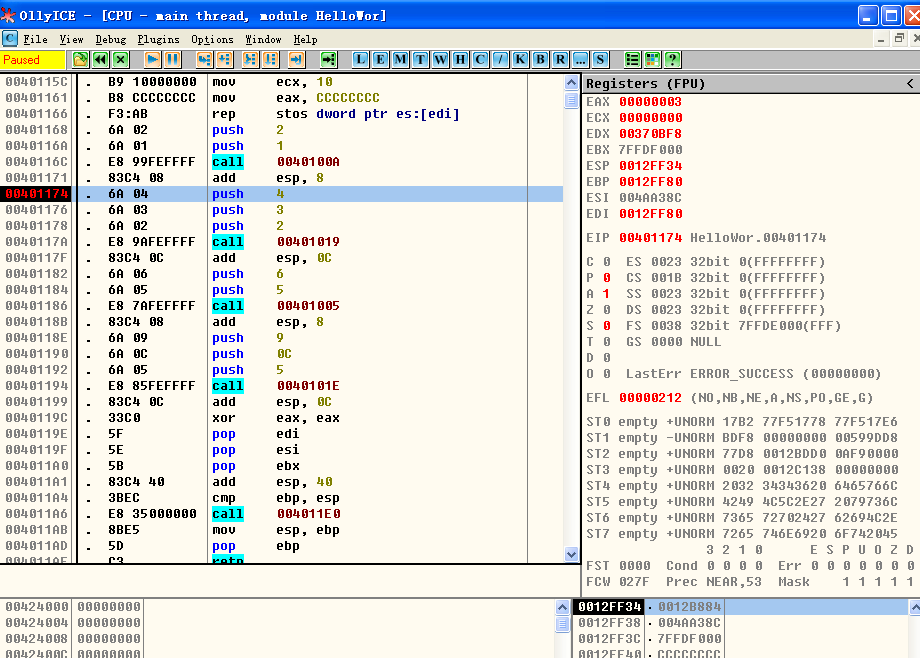Open the Memory map with the M button
The width and height of the screenshot is (920, 658).
pyautogui.click(x=400, y=59)
